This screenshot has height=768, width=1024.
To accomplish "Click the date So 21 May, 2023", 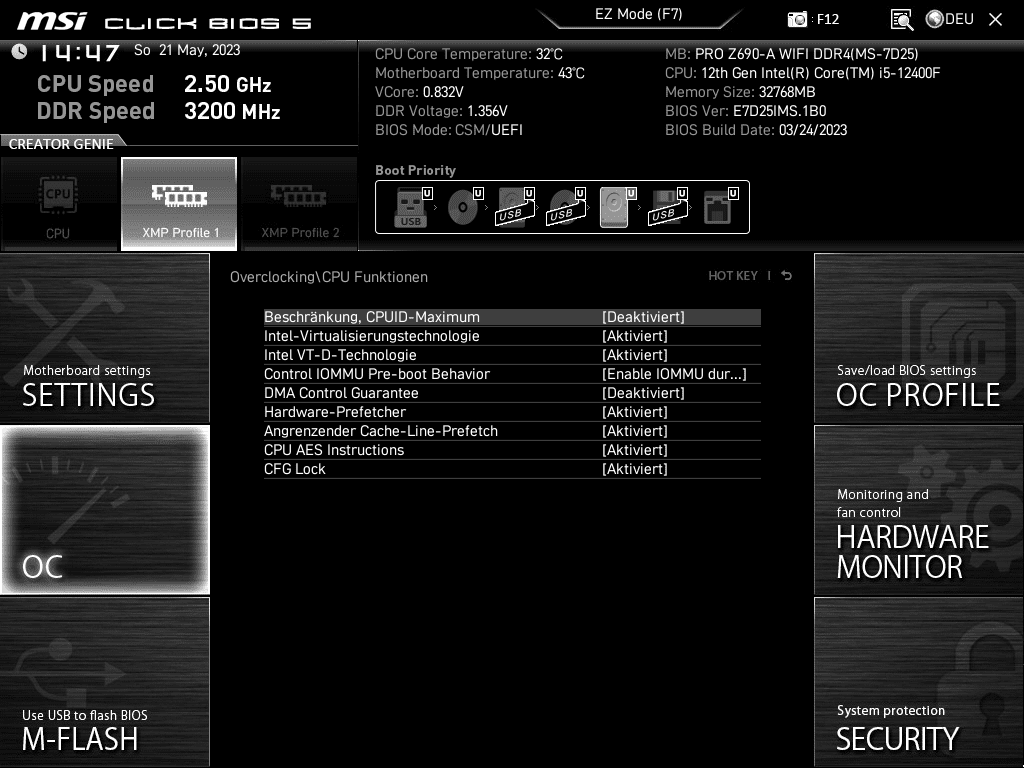I will click(187, 50).
